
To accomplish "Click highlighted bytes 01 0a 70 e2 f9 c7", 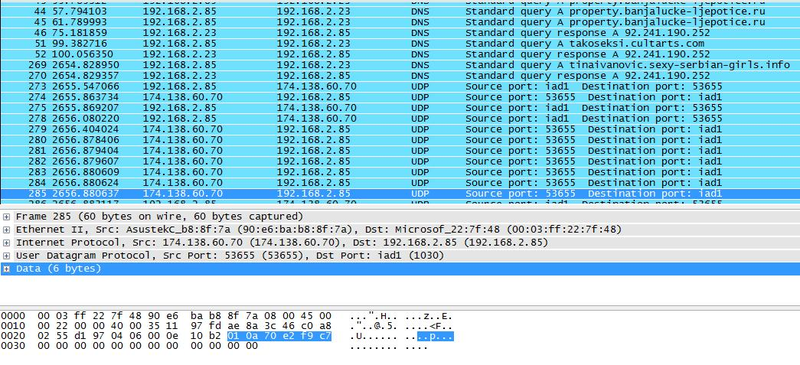I will point(279,336).
